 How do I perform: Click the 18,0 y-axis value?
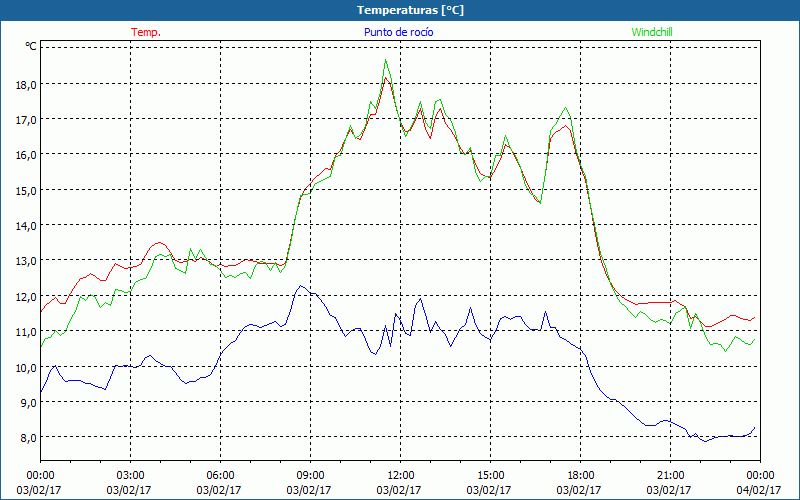click(x=26, y=85)
